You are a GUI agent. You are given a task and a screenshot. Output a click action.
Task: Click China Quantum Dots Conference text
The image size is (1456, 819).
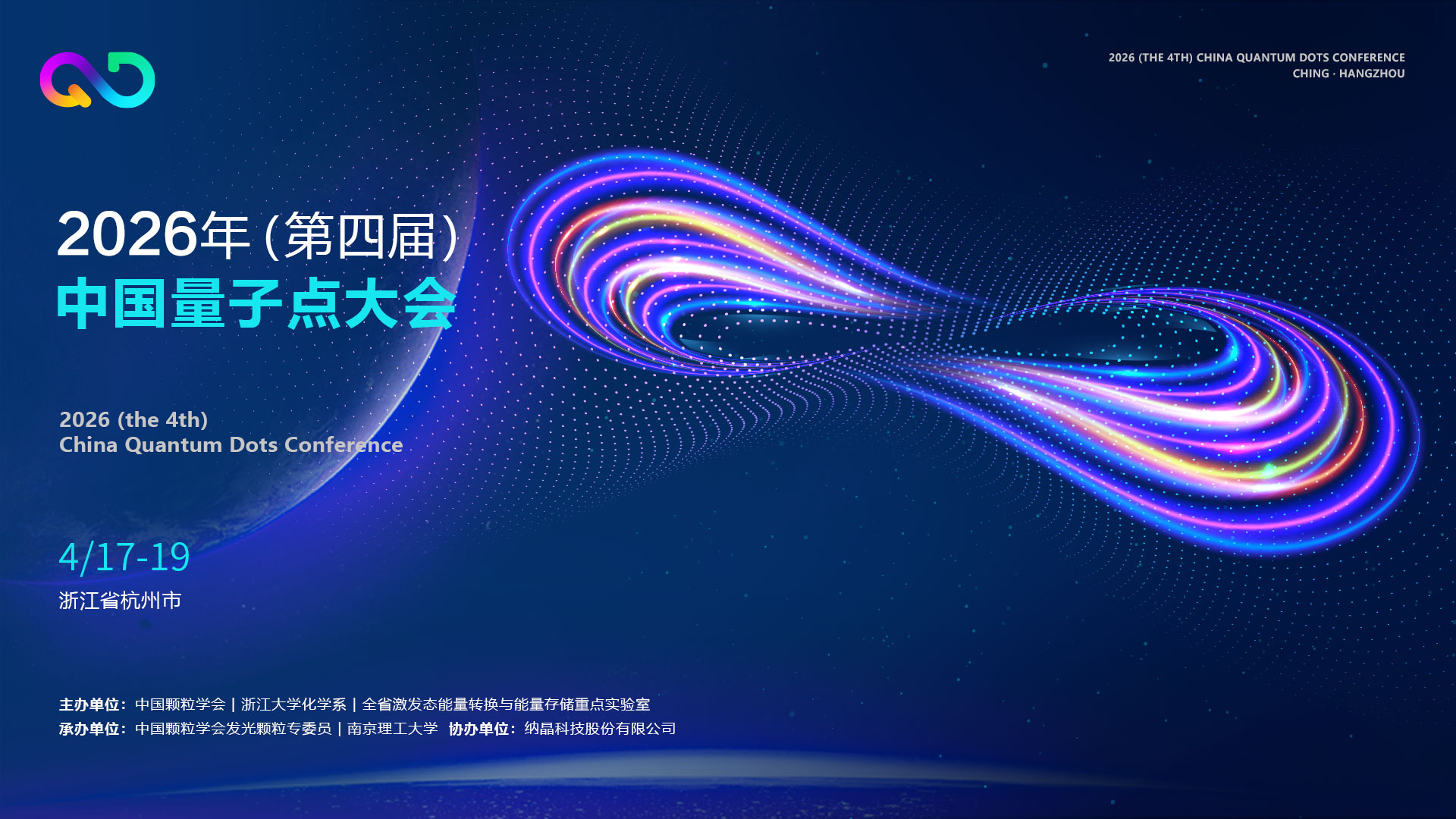click(231, 445)
